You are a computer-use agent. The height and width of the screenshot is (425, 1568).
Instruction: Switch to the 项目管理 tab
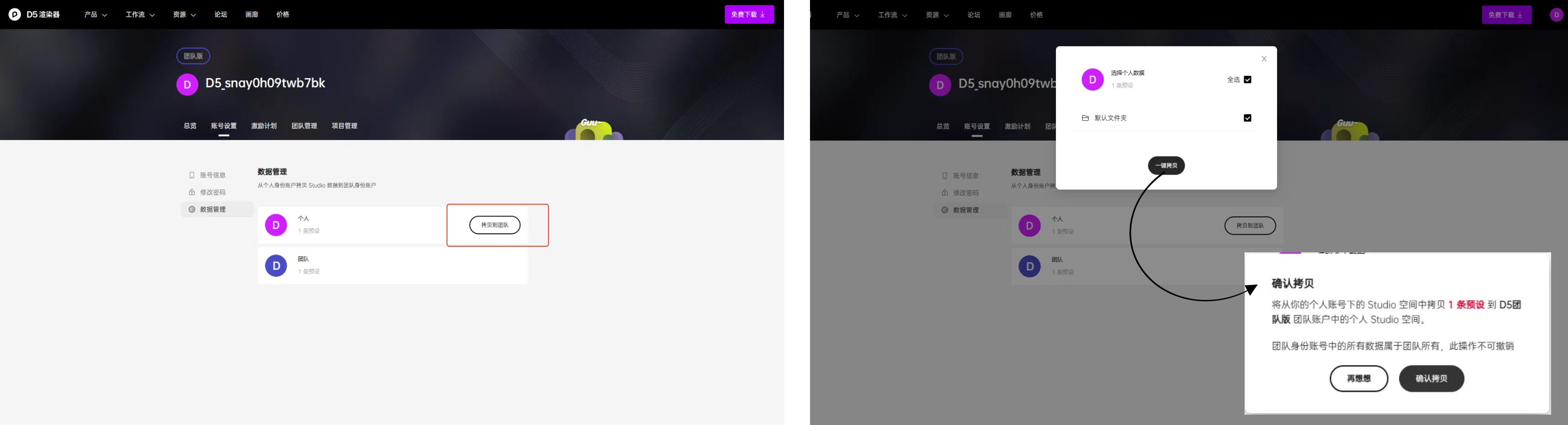345,126
